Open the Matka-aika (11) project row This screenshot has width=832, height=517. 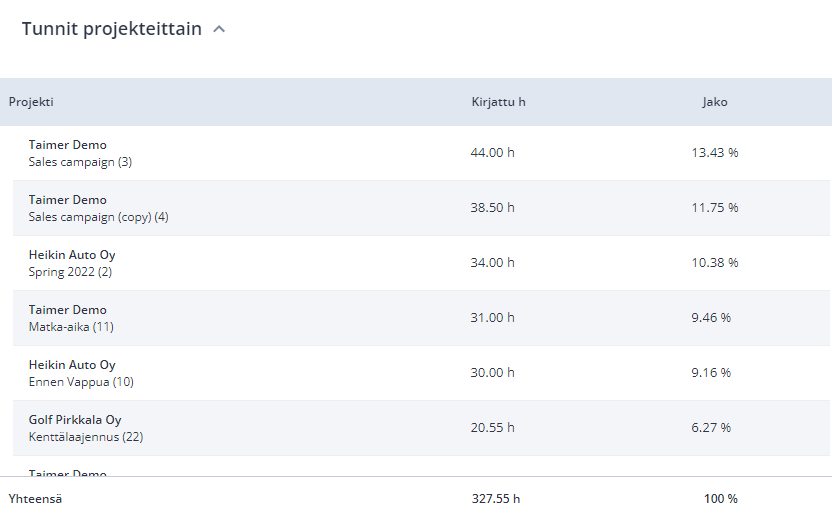pos(421,318)
